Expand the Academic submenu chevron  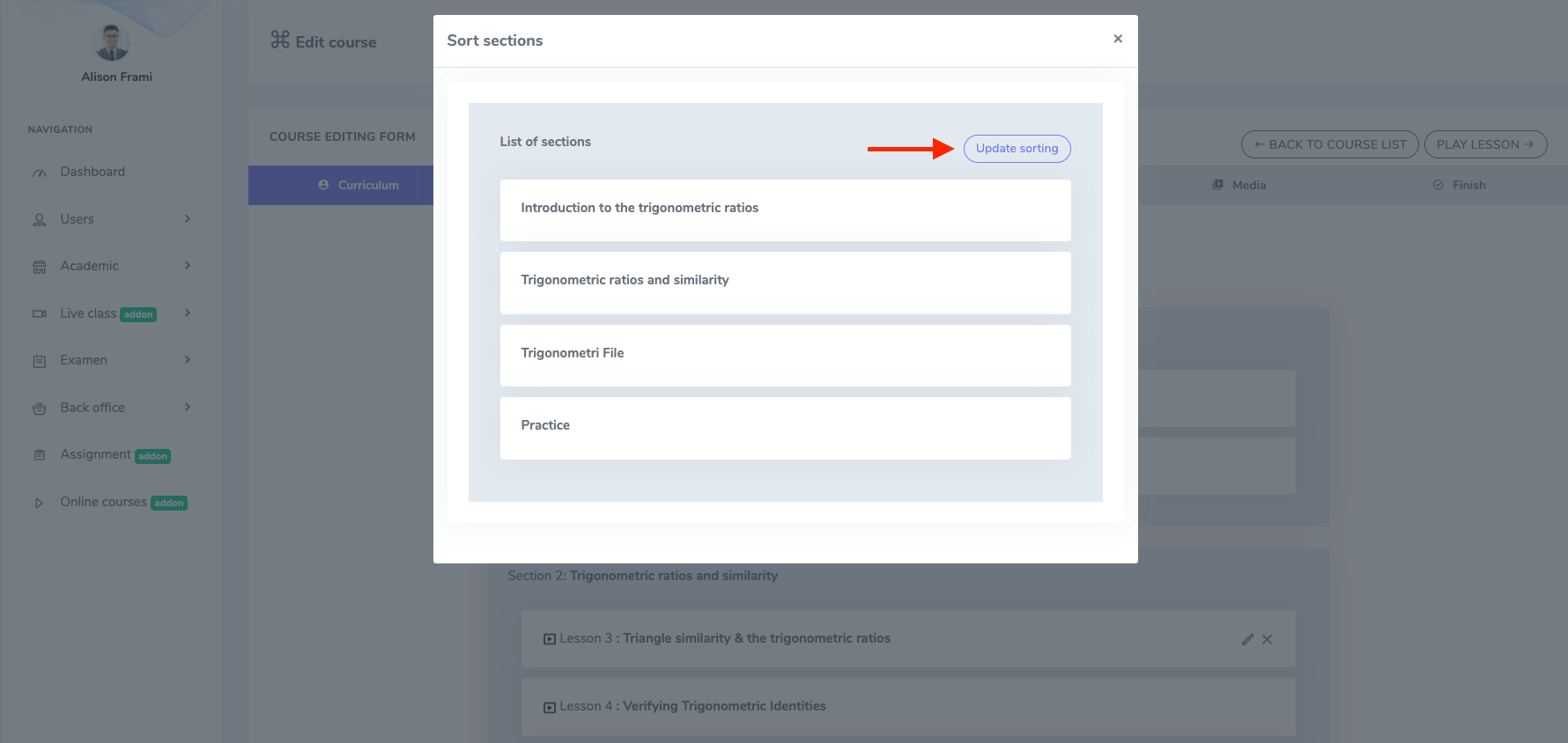(187, 266)
